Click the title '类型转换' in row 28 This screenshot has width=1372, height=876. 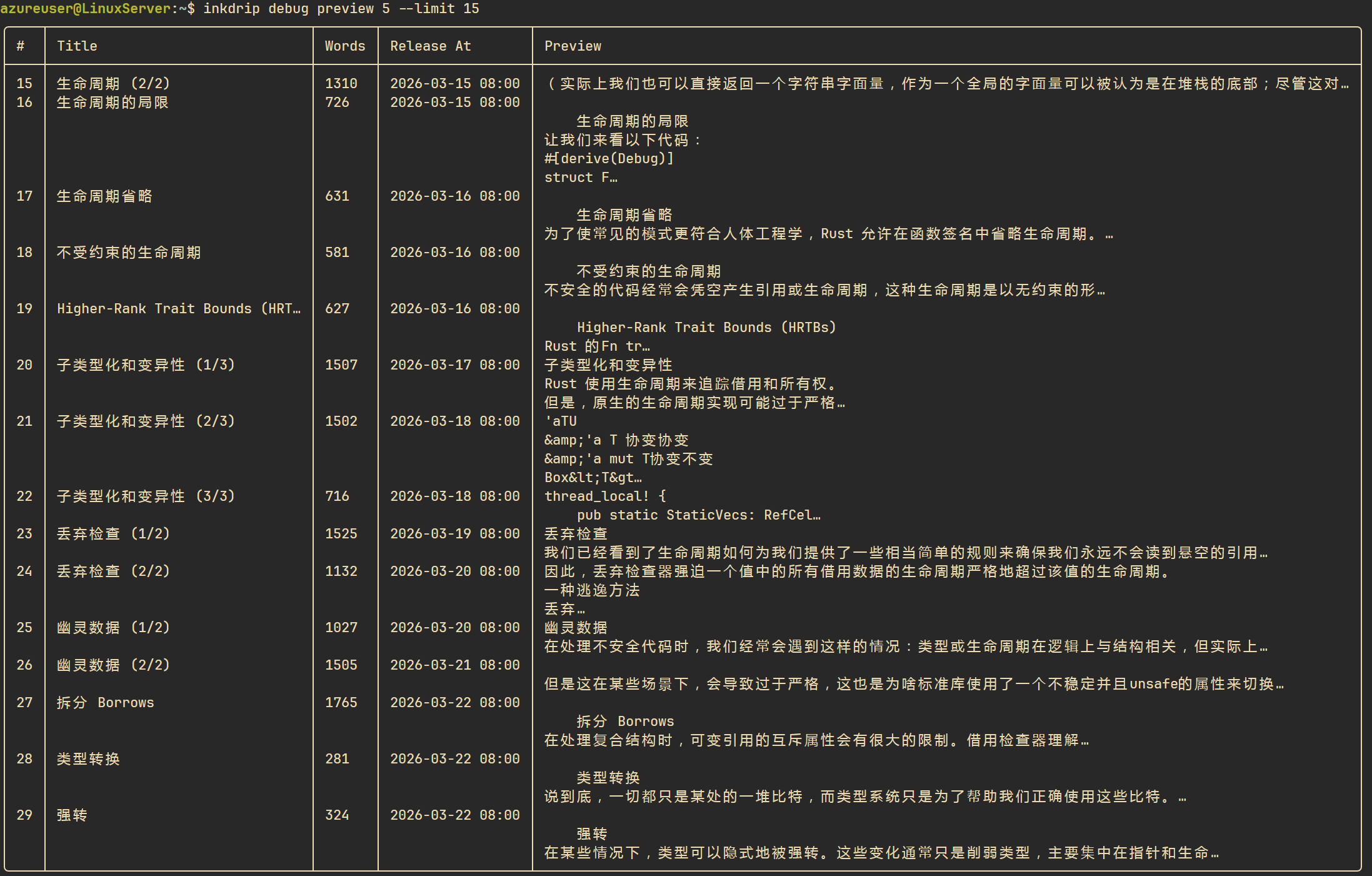[88, 758]
